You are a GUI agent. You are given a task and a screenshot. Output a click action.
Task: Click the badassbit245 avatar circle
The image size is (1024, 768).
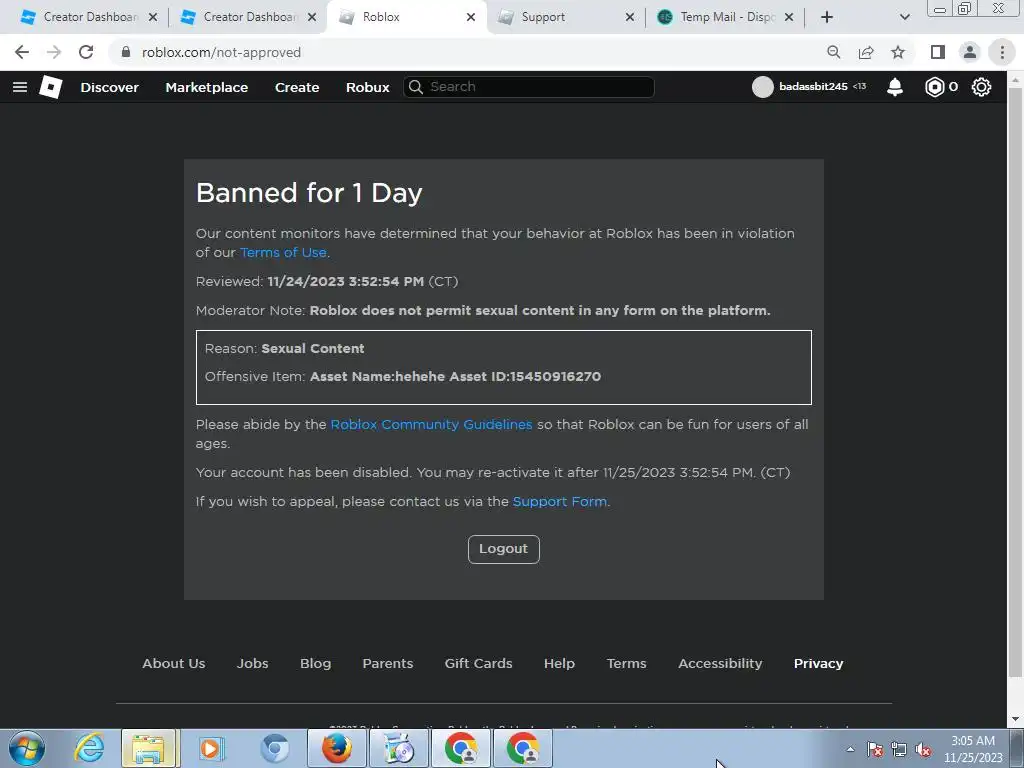click(762, 87)
